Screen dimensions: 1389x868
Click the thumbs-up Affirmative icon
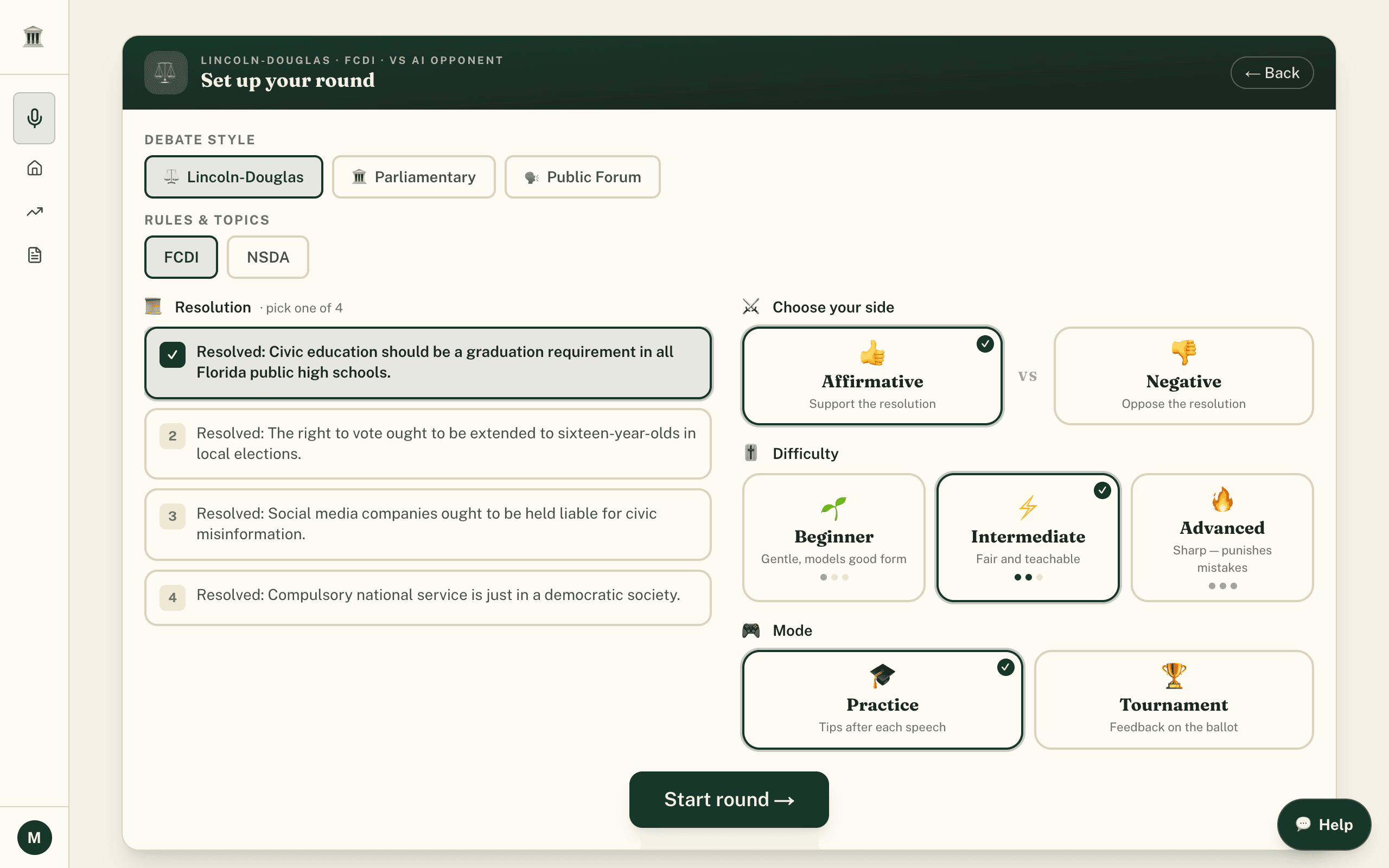point(872,353)
